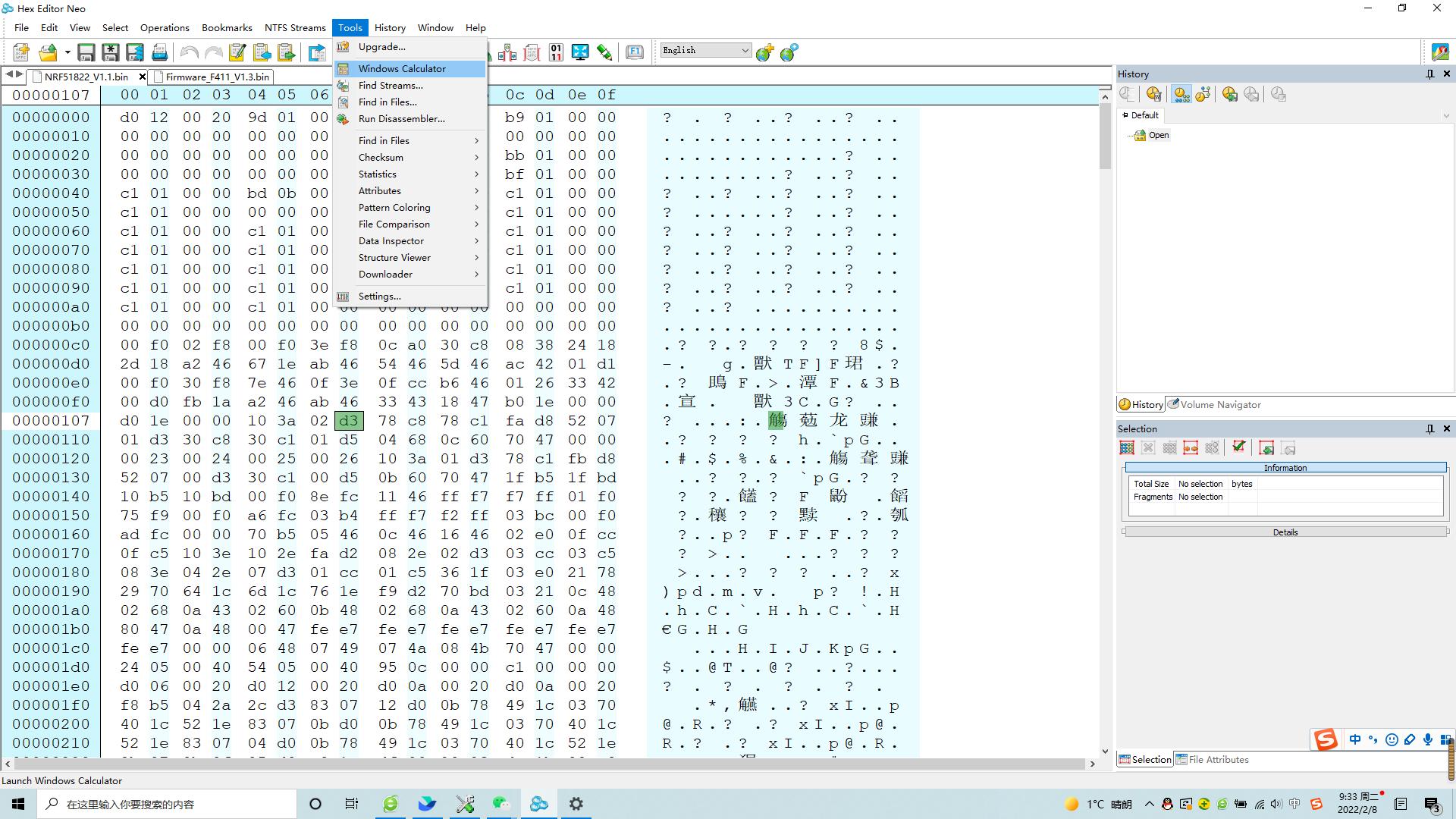Click the globe icon with blue plus
Screen dimensions: 1456x819
click(789, 52)
